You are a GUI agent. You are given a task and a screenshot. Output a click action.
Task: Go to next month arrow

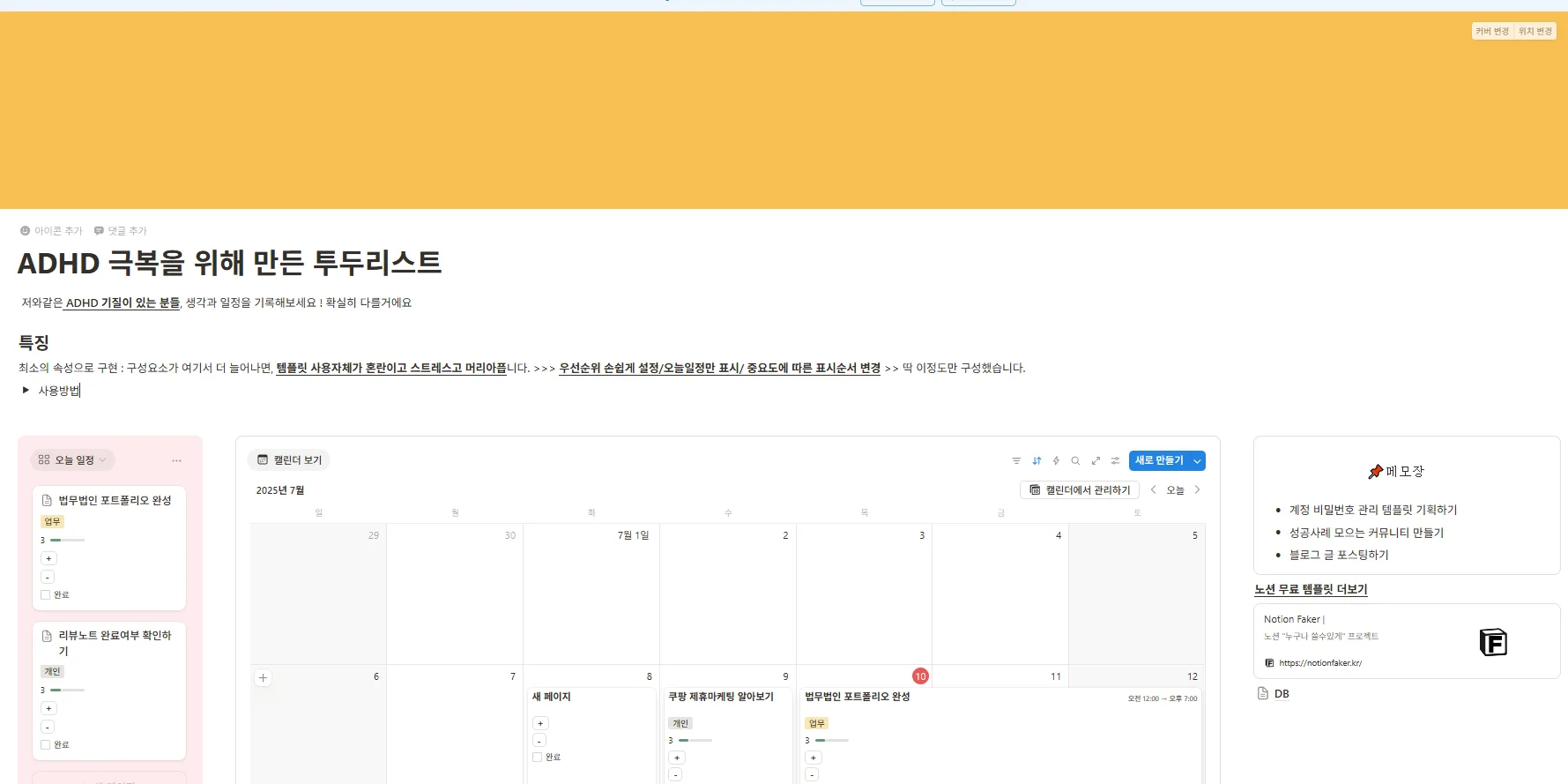tap(1197, 489)
